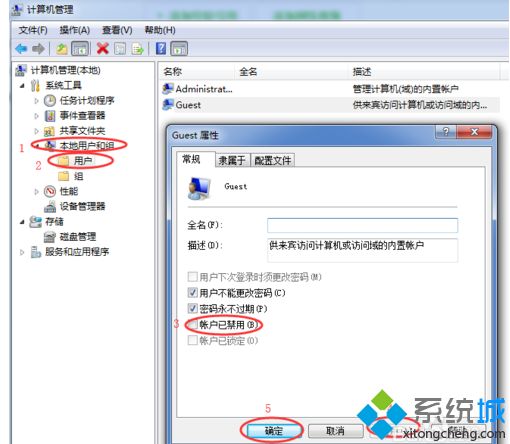Click the red X delete toolbar icon

coord(102,48)
